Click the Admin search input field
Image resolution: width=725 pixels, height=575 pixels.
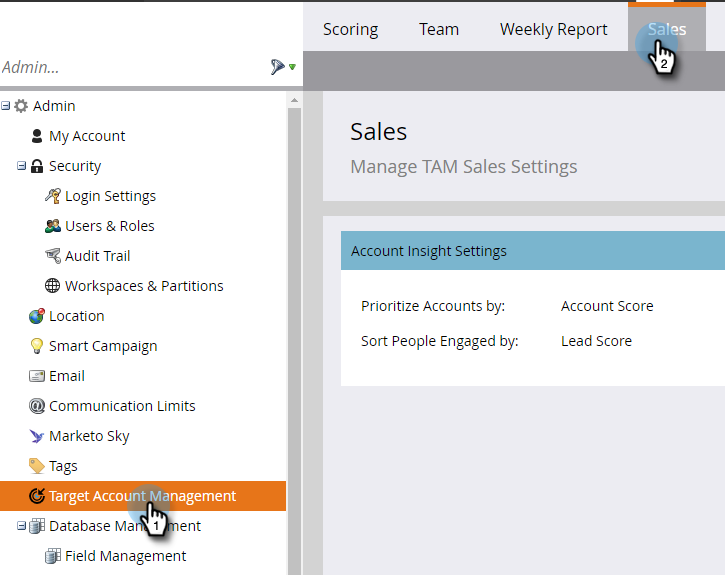coord(130,67)
